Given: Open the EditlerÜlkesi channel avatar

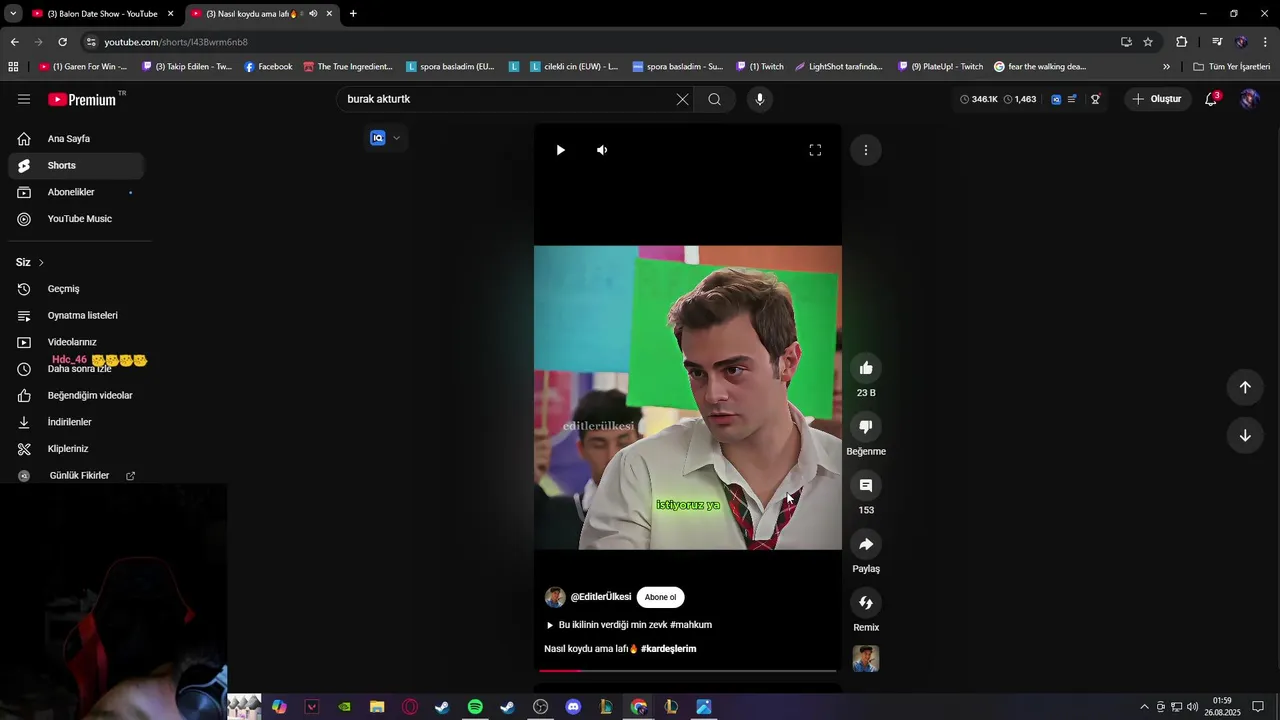Looking at the screenshot, I should click(555, 597).
